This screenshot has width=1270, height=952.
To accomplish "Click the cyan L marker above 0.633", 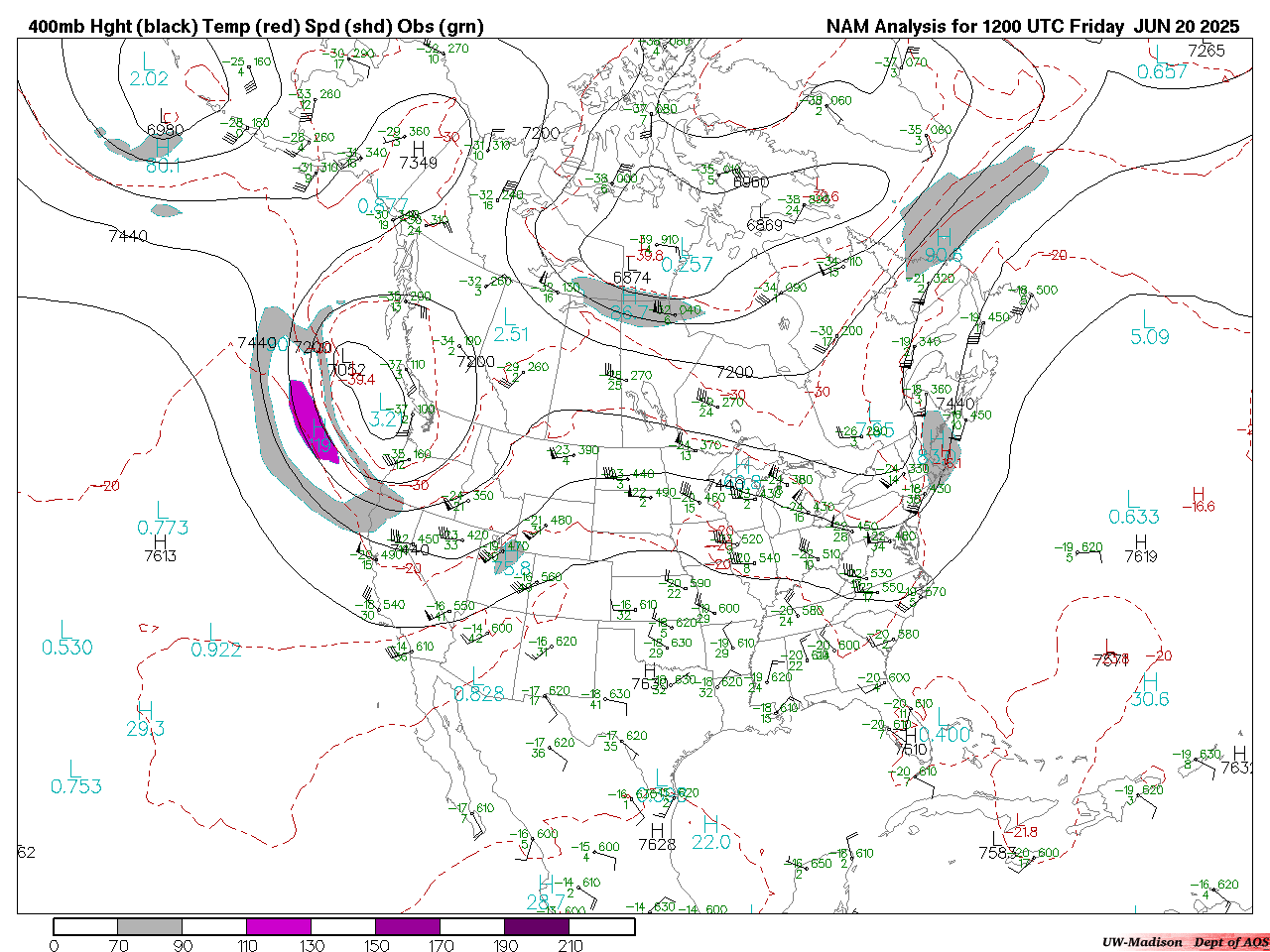I will [1132, 499].
